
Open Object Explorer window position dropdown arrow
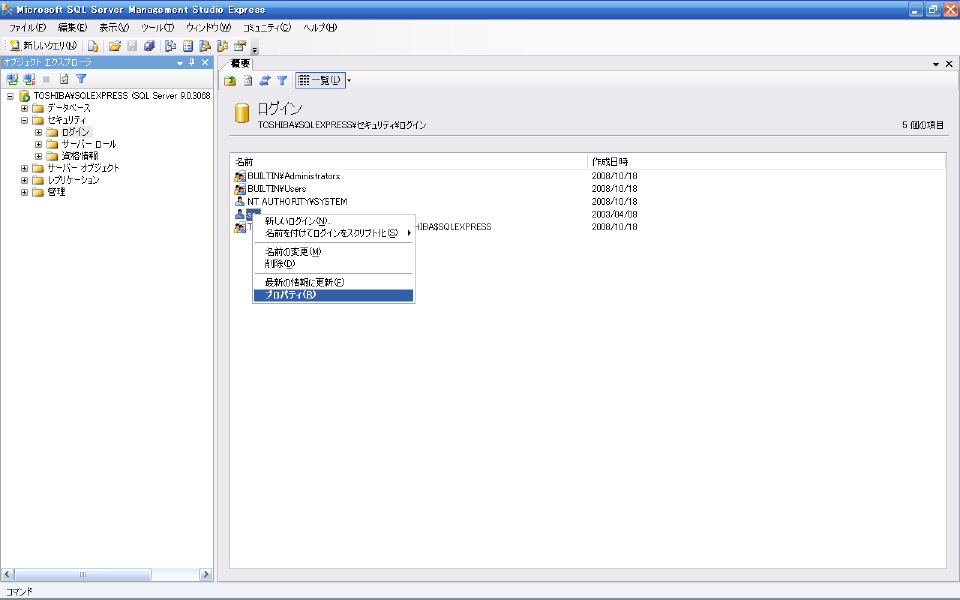click(x=180, y=62)
